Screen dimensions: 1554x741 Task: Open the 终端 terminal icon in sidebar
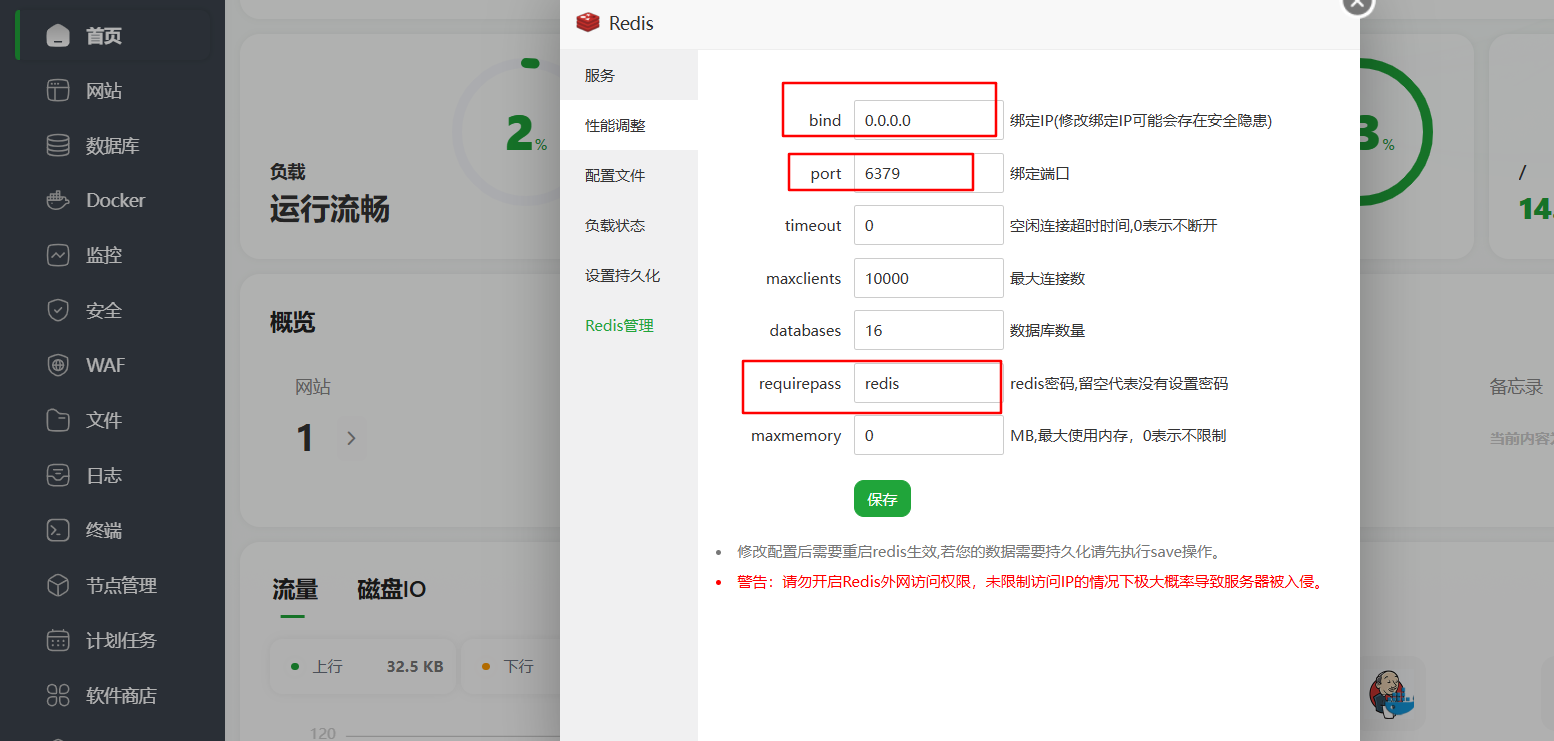click(x=59, y=530)
